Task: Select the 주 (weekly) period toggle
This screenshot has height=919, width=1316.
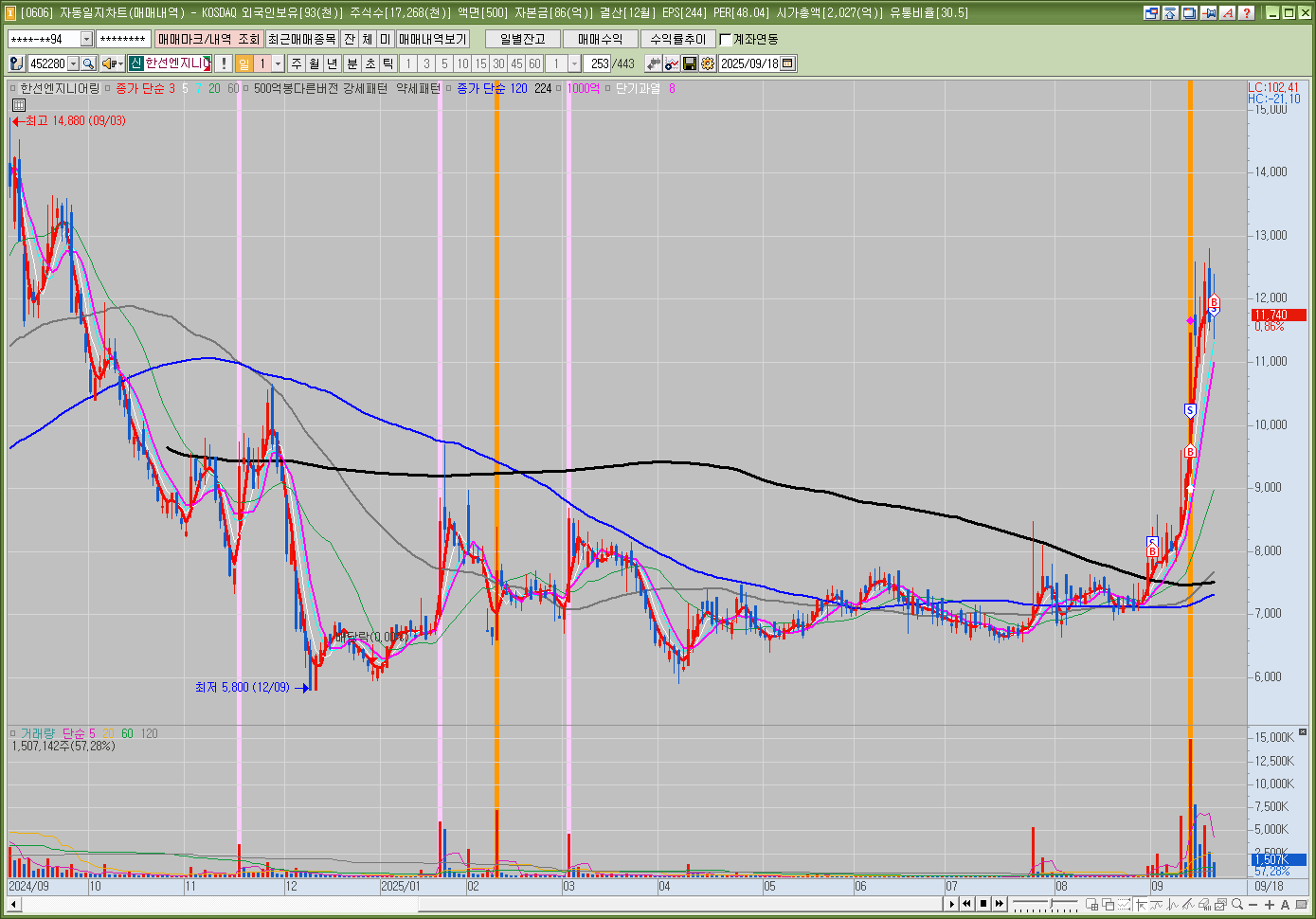Action: 297,63
